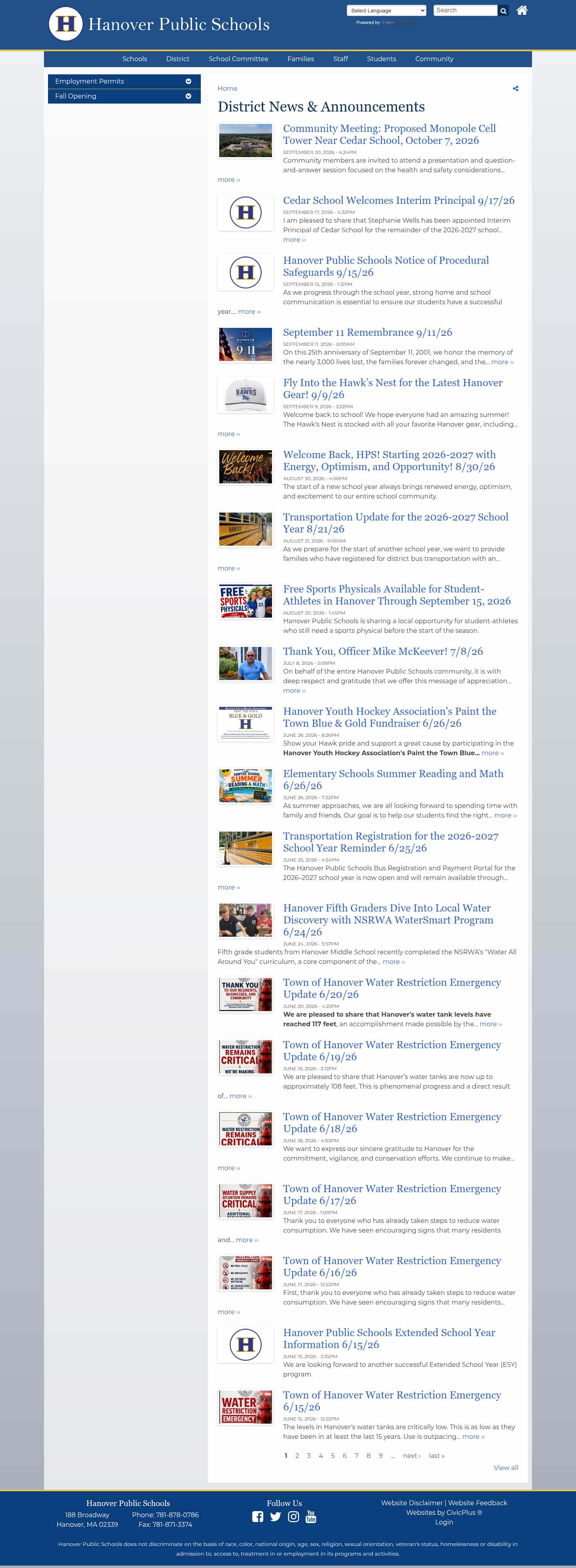Click the Login link in footer
576x1568 pixels.
click(444, 1522)
